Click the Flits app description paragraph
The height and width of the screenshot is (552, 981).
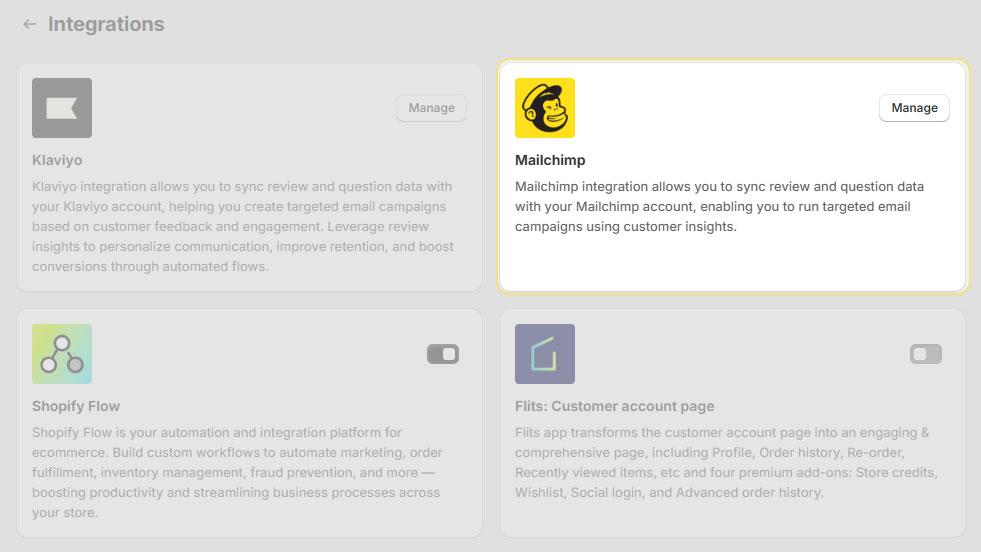click(x=726, y=463)
